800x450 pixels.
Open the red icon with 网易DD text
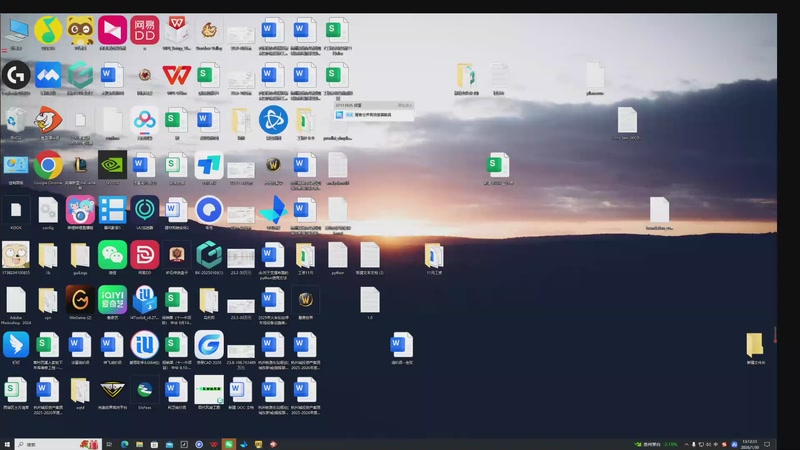pyautogui.click(x=144, y=32)
